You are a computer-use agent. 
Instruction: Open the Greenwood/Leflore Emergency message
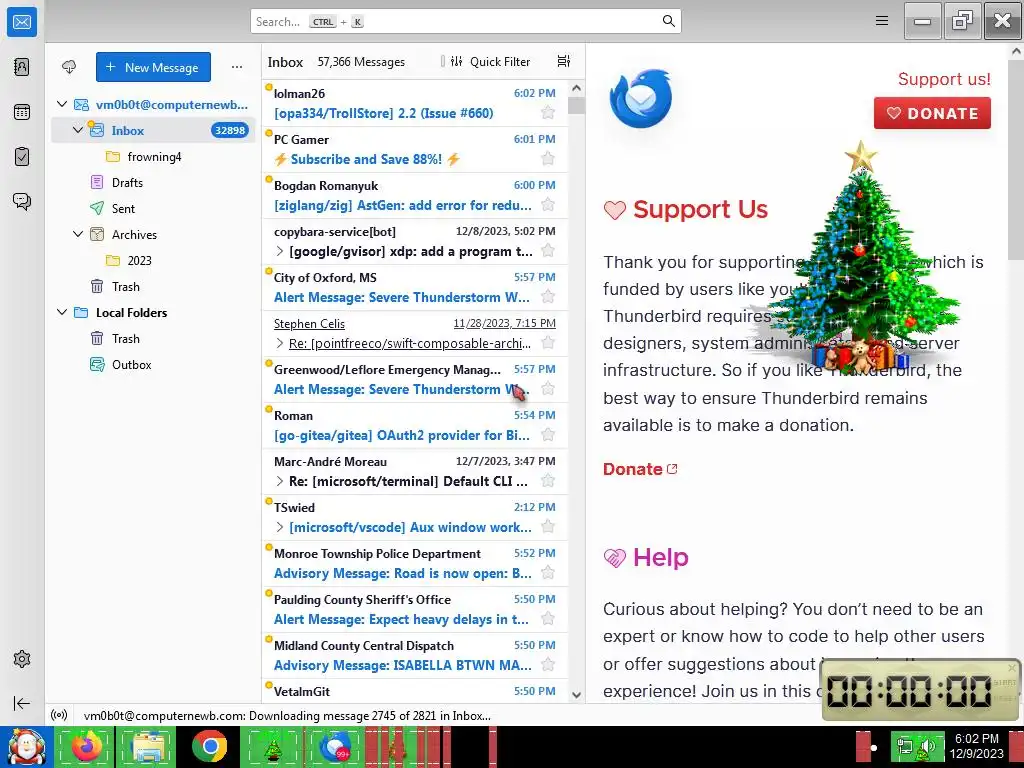(x=415, y=379)
